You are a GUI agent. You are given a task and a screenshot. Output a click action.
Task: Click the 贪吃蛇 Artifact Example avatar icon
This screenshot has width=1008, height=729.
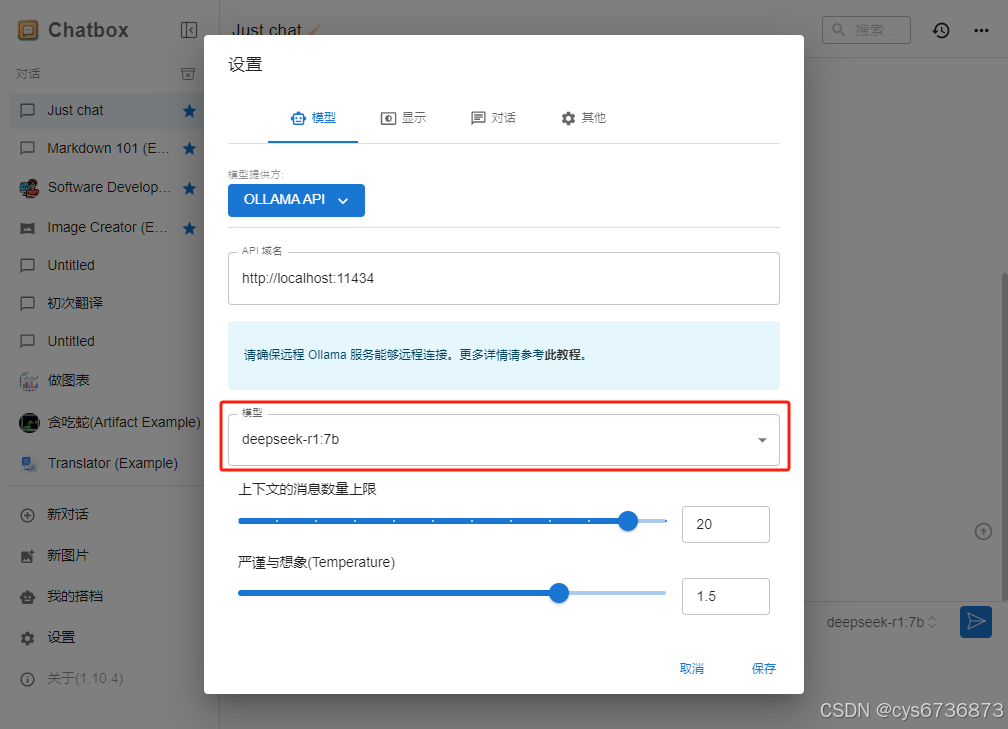(x=29, y=423)
